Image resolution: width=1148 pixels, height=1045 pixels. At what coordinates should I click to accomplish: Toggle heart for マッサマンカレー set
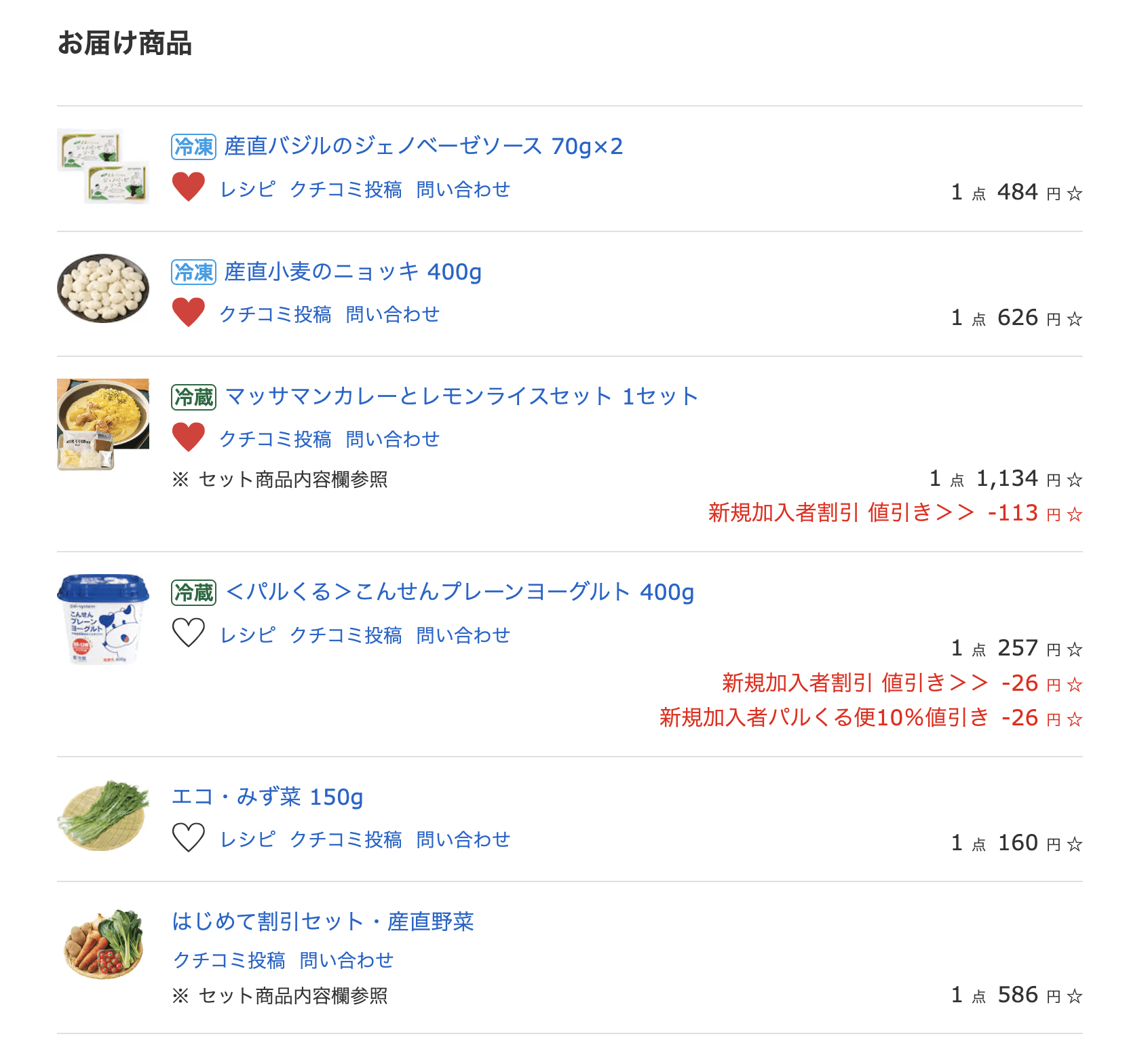point(188,438)
